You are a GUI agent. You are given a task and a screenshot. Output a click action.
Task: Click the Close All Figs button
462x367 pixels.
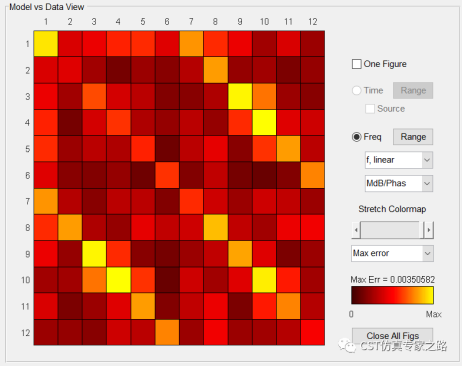(392, 335)
